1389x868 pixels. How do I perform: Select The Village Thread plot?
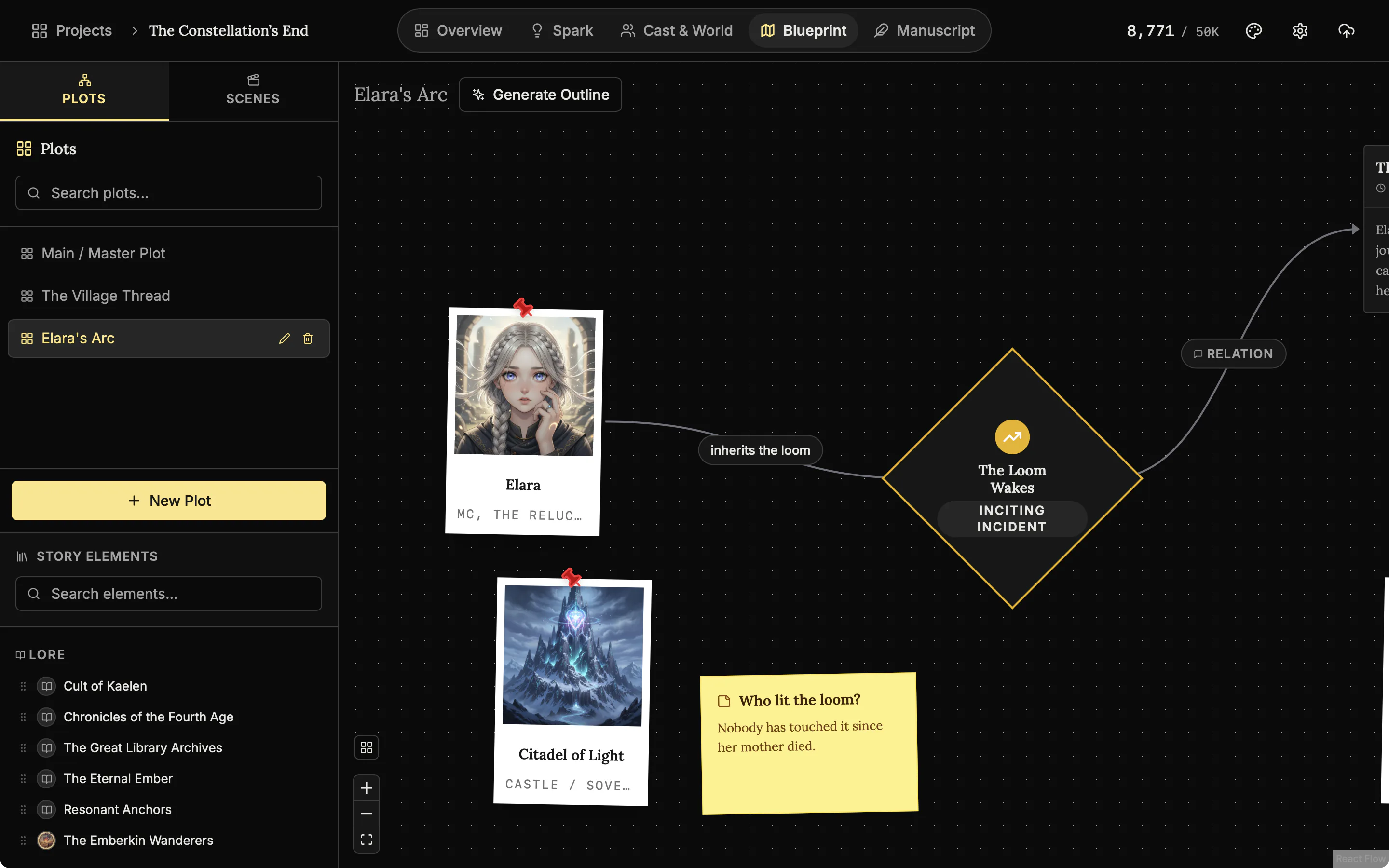click(169, 296)
